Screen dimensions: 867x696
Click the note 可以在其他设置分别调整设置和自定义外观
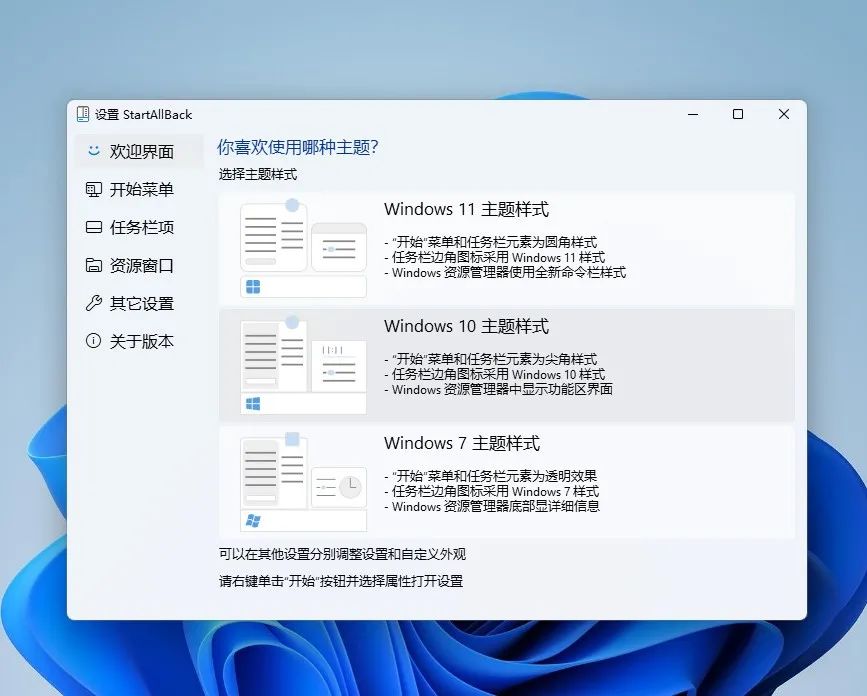tap(342, 554)
